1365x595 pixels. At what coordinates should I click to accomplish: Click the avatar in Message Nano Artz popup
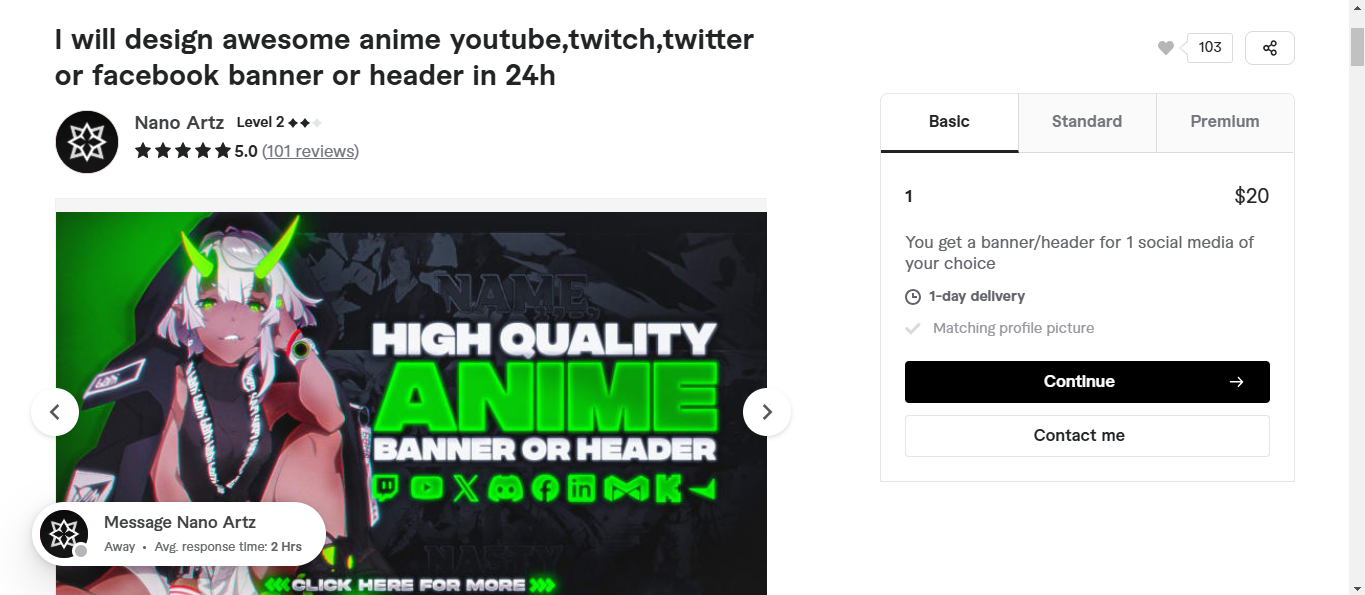64,534
